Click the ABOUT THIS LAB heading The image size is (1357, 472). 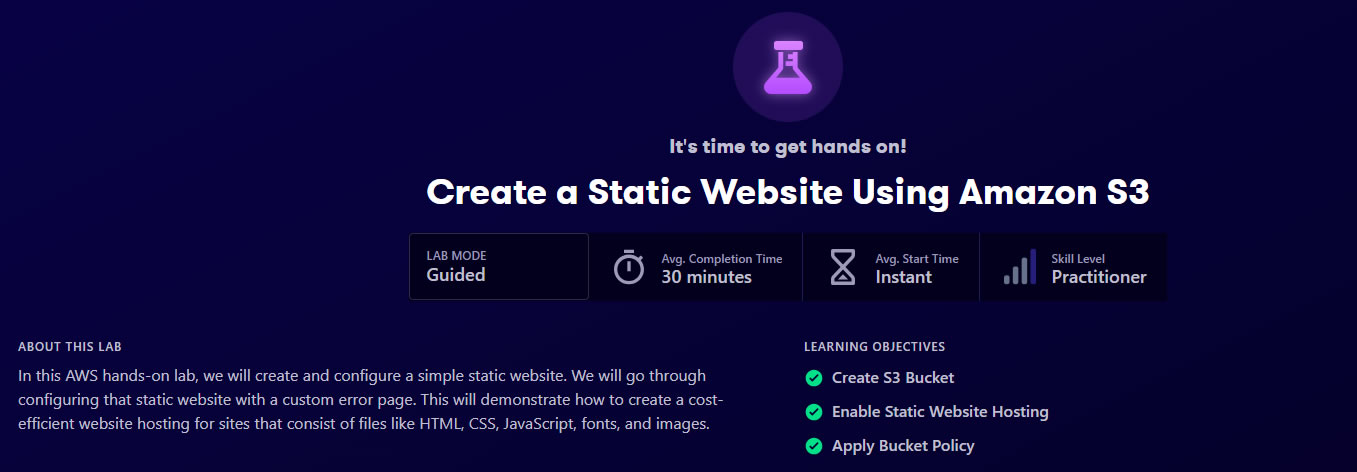[x=70, y=347]
